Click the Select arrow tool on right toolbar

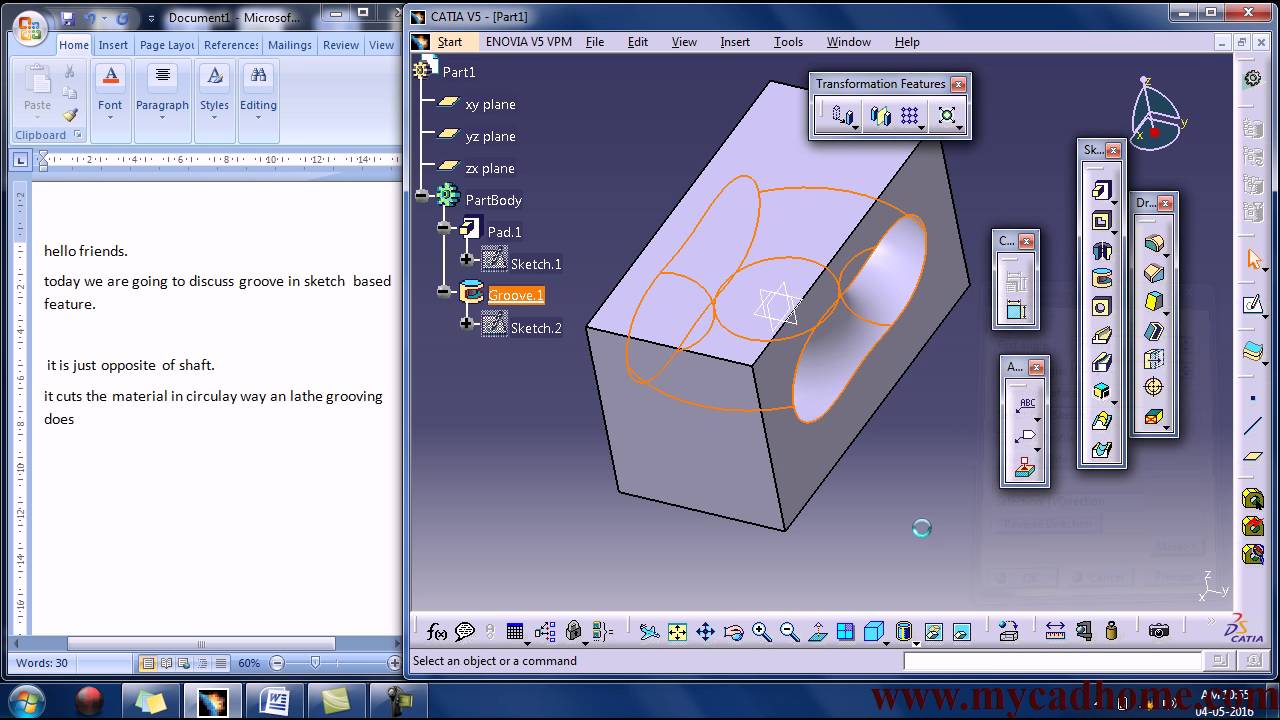[1254, 259]
